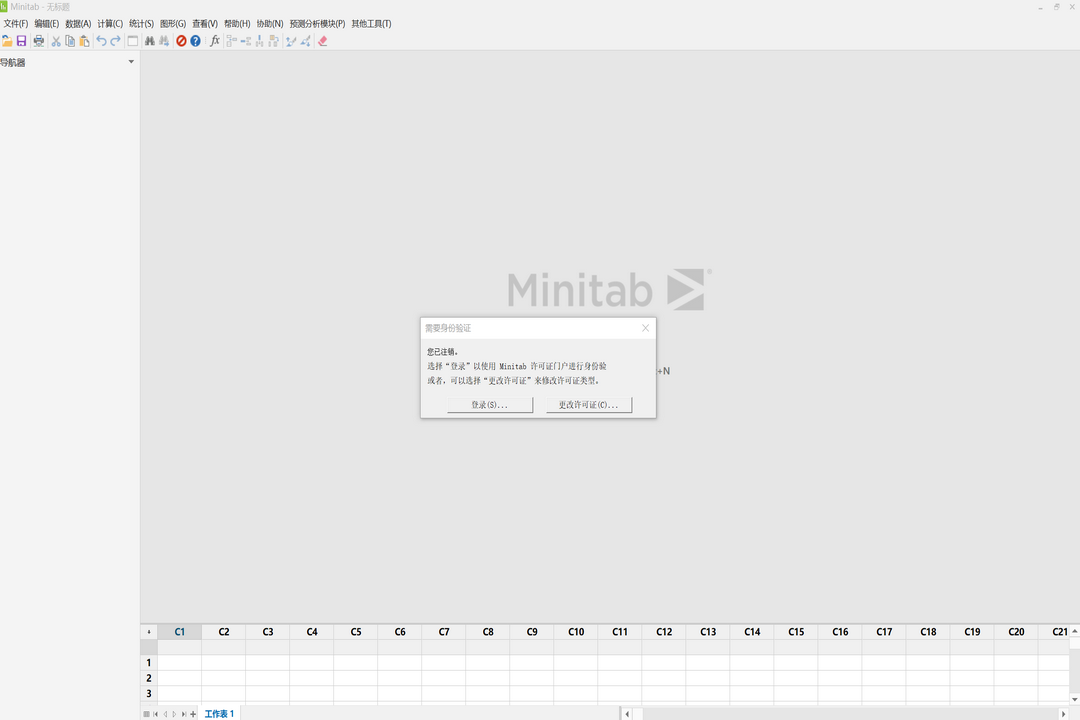The image size is (1080, 720).
Task: Open Help via blue question mark icon
Action: (x=195, y=41)
